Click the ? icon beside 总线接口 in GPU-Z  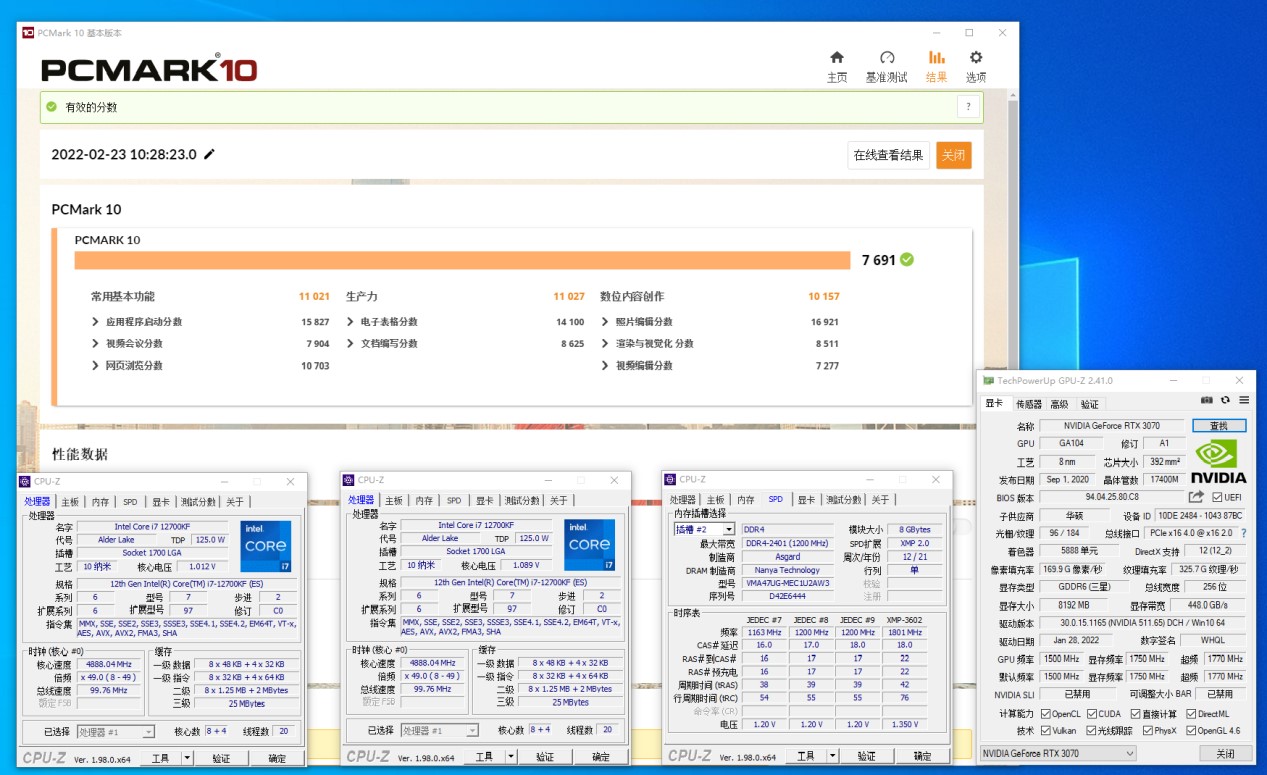pos(1244,533)
